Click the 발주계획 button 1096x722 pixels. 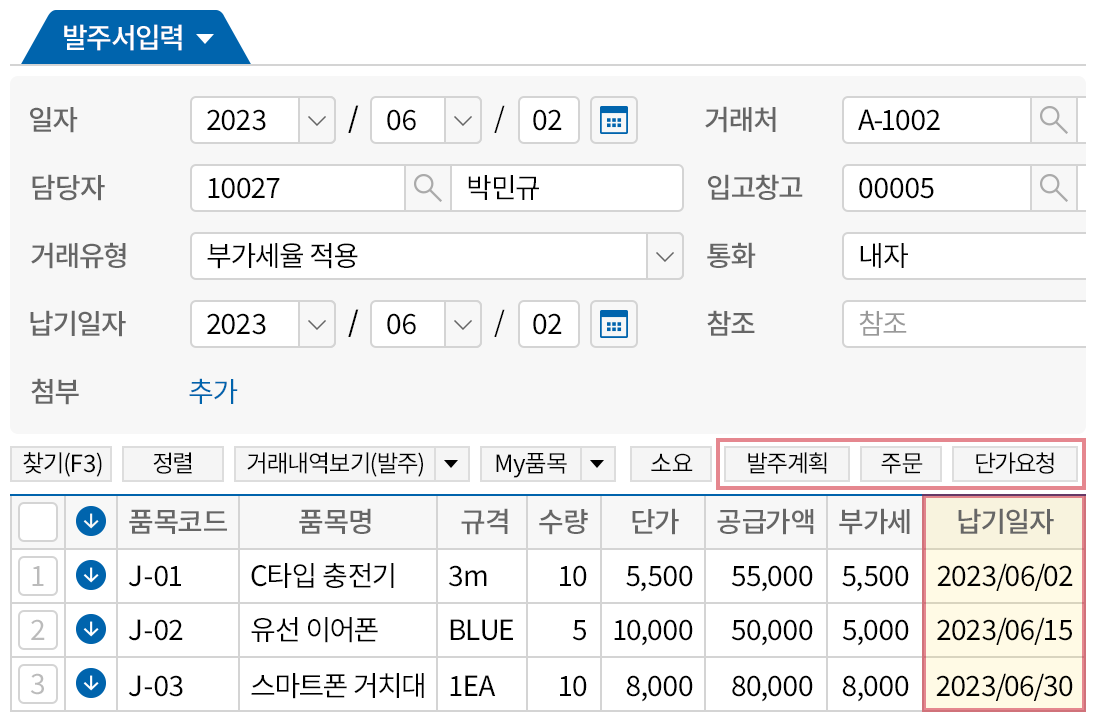point(784,464)
